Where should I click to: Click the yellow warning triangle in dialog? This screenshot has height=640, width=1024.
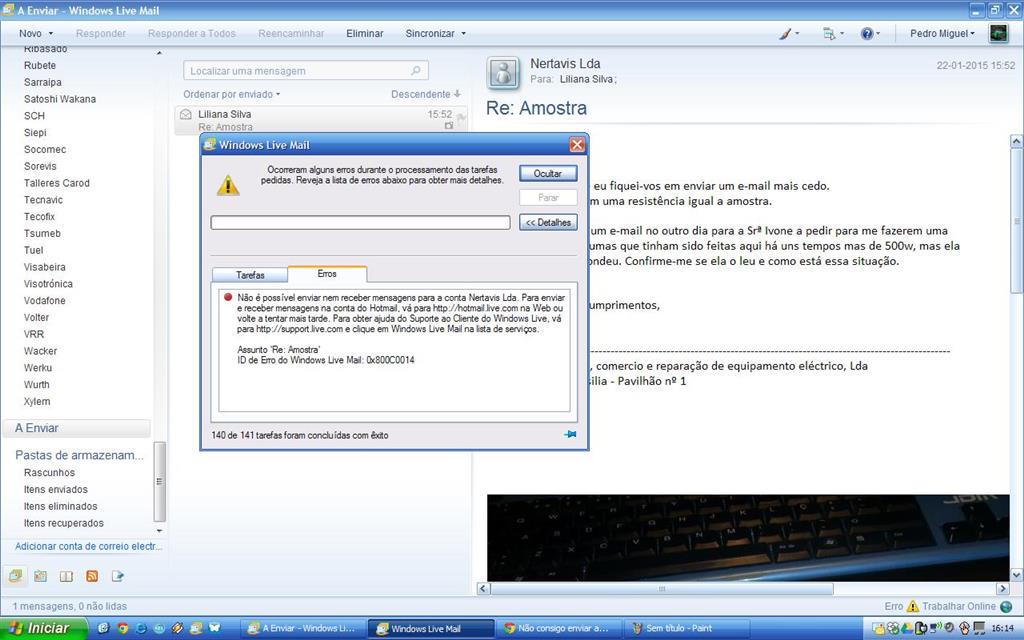point(228,185)
